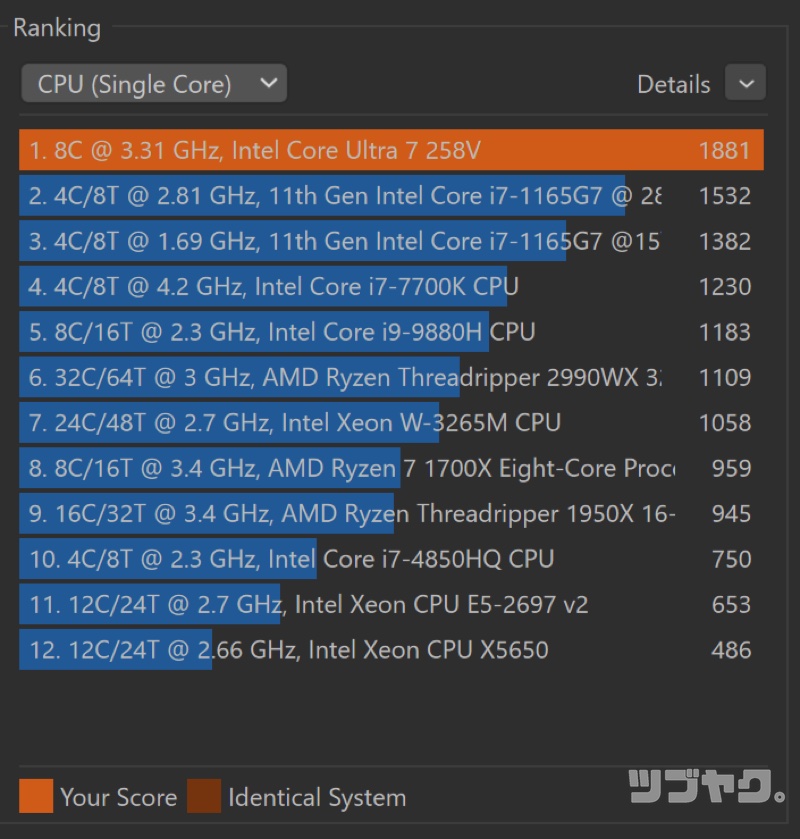Viewport: 800px width, 839px height.
Task: Select the AMD Ryzen 7 1700X entry
Action: (391, 468)
